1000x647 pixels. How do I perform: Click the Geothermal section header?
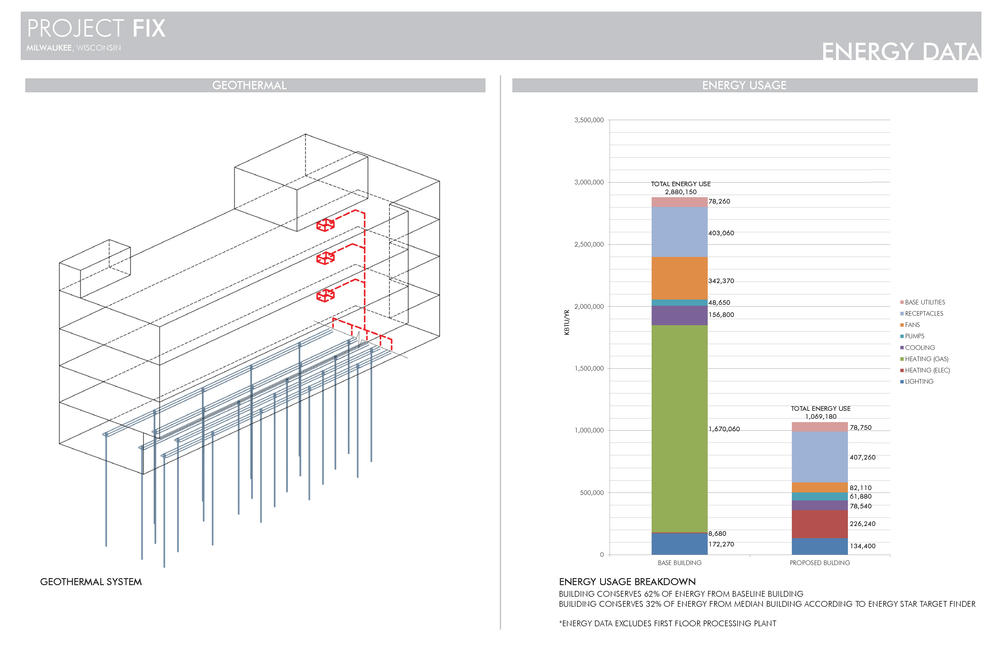click(x=249, y=86)
